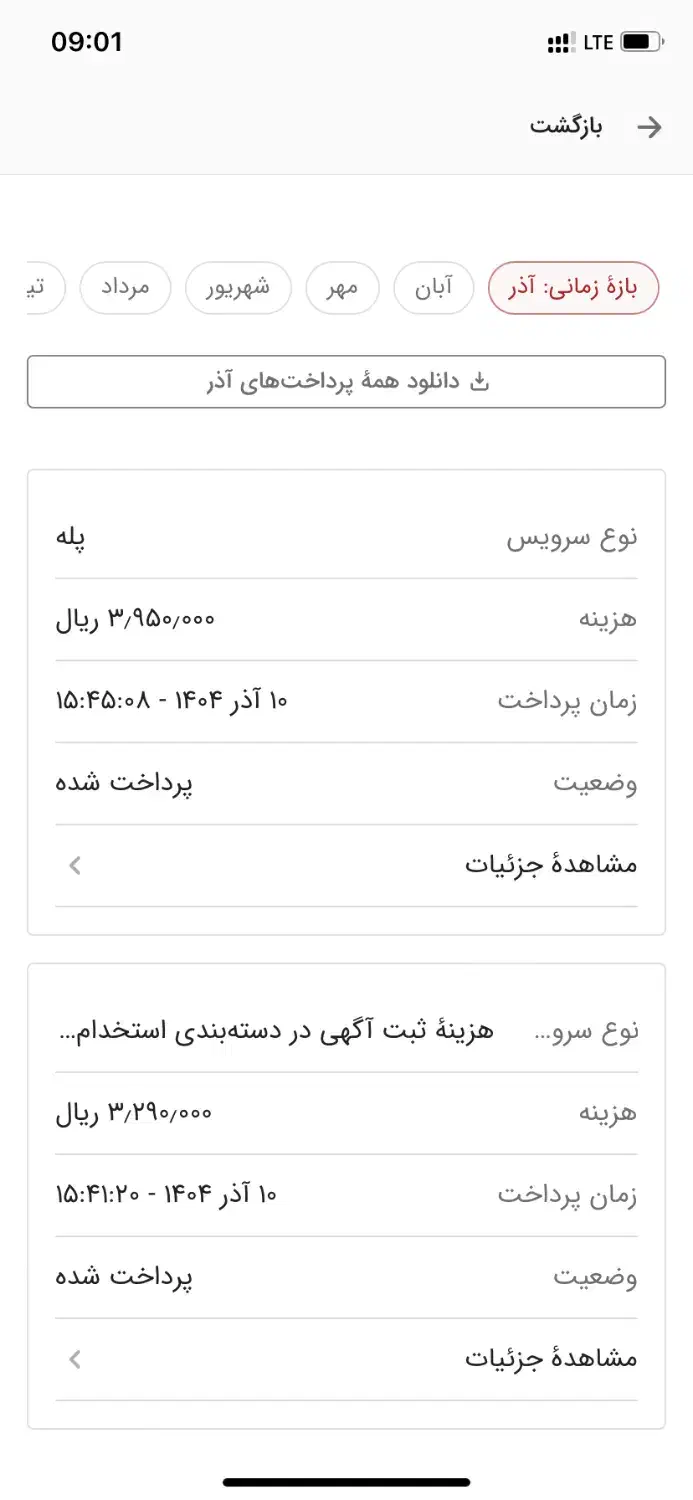Select the آبان month filter chip
This screenshot has height=1500, width=693.
434,287
